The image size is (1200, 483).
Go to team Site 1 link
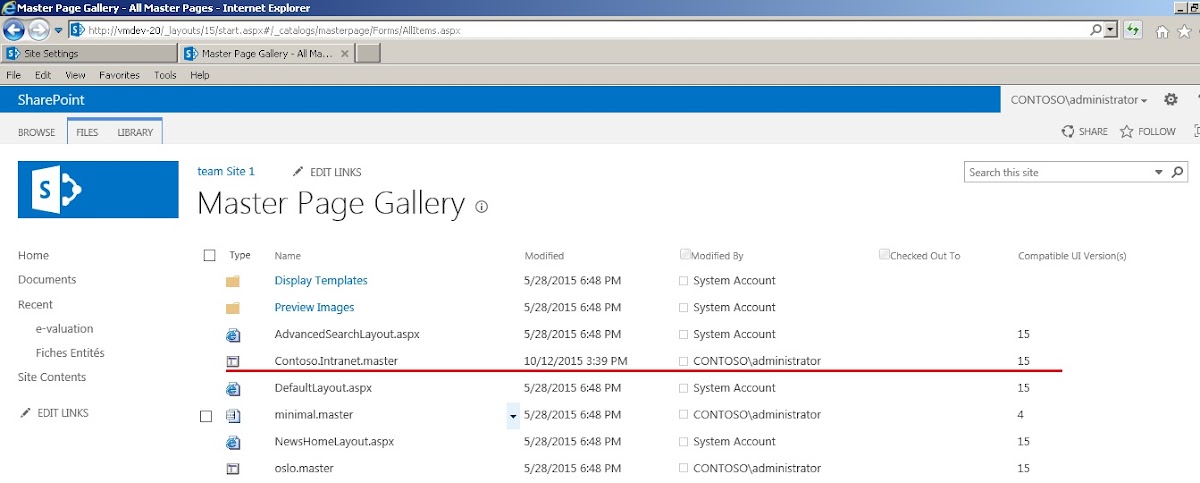[226, 172]
